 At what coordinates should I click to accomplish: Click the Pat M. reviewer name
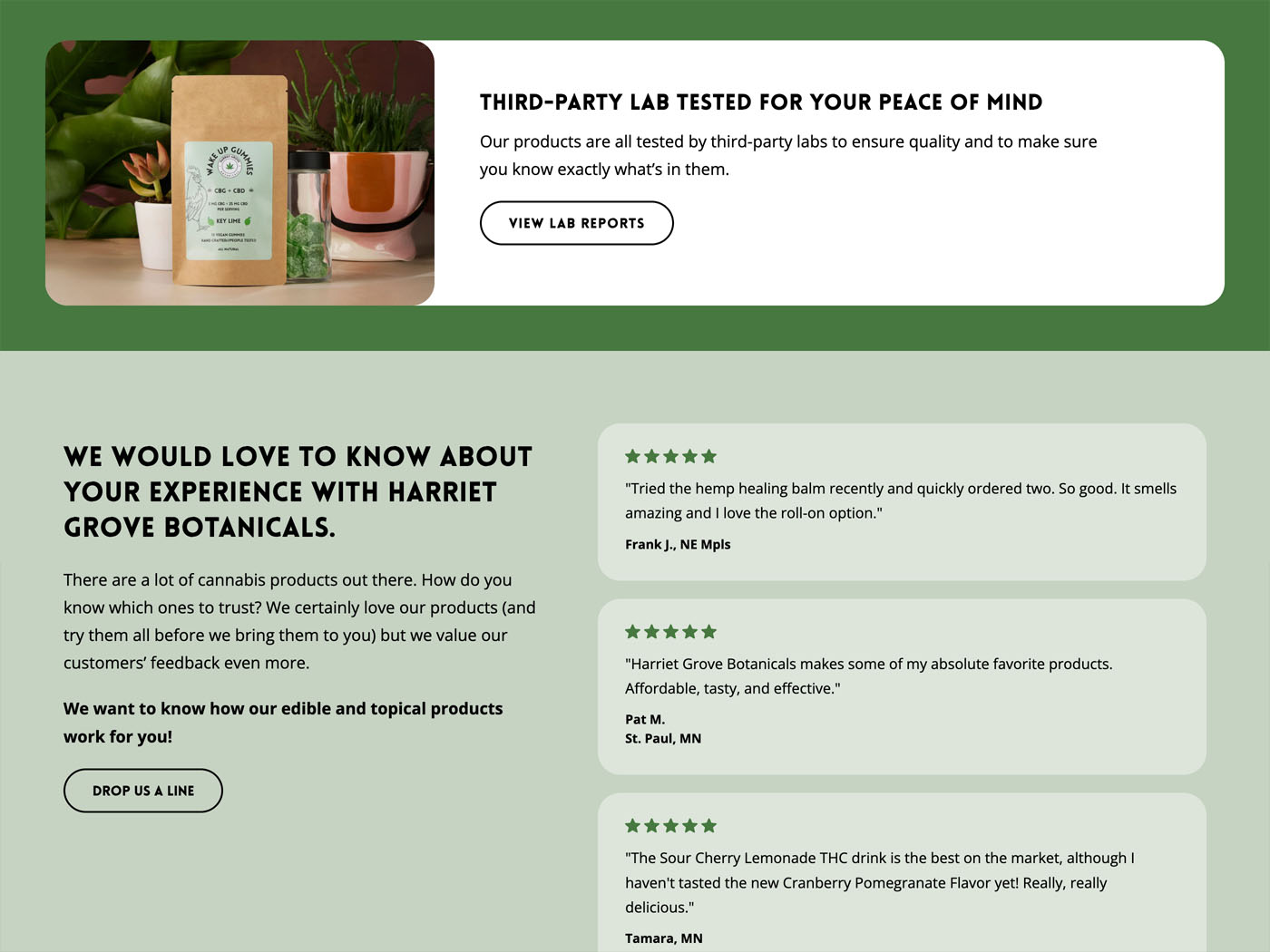(645, 719)
